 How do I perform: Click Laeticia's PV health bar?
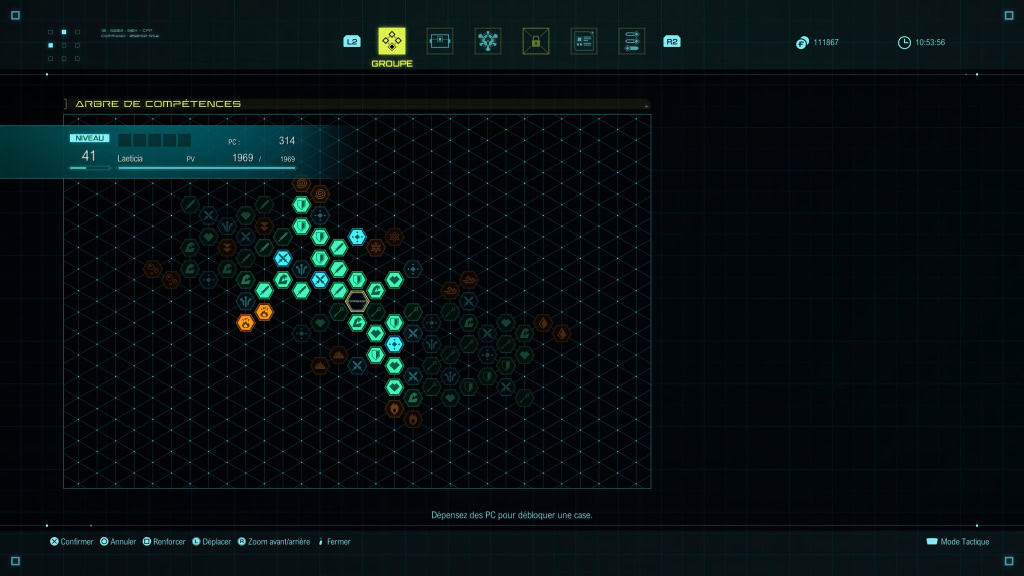click(x=206, y=168)
